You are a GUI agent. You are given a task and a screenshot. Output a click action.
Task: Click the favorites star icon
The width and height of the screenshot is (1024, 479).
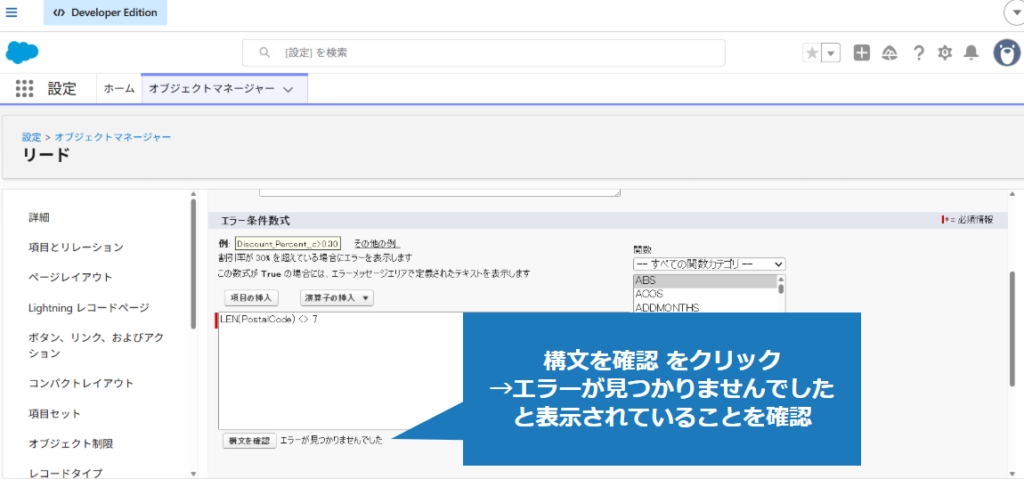[x=811, y=53]
